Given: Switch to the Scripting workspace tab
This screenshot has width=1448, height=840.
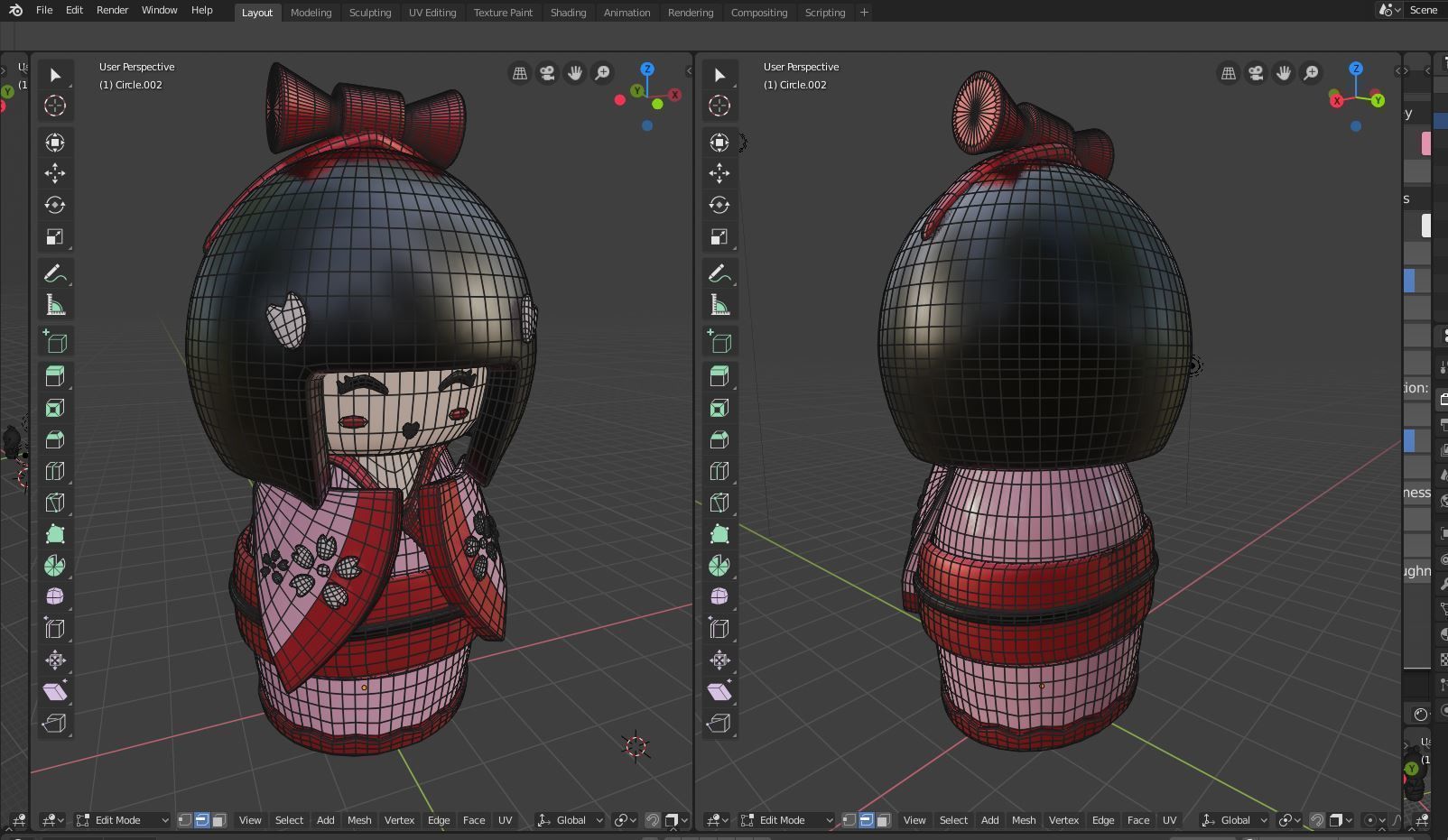Looking at the screenshot, I should [825, 13].
